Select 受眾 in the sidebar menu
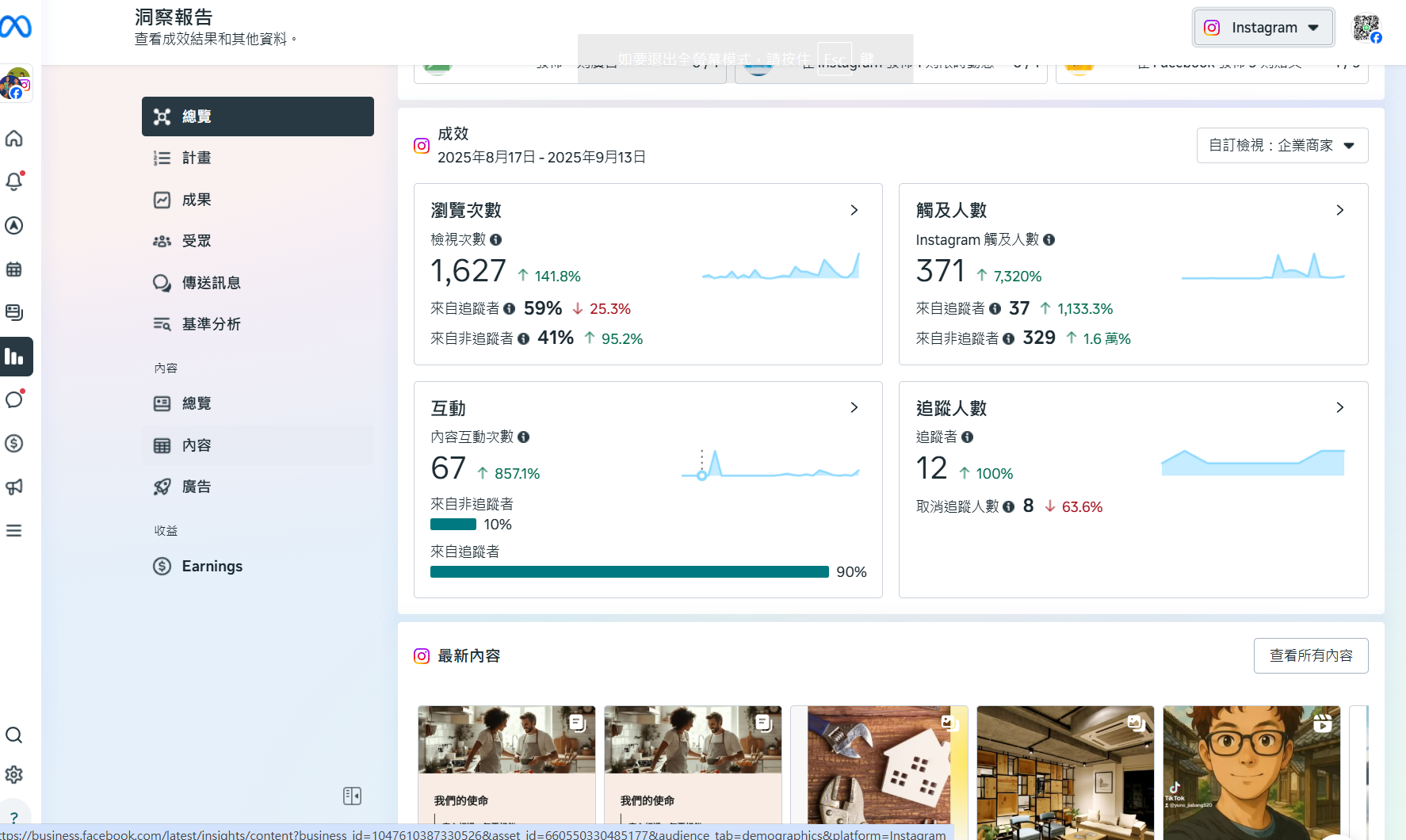Viewport: 1406px width, 840px height. point(197,241)
